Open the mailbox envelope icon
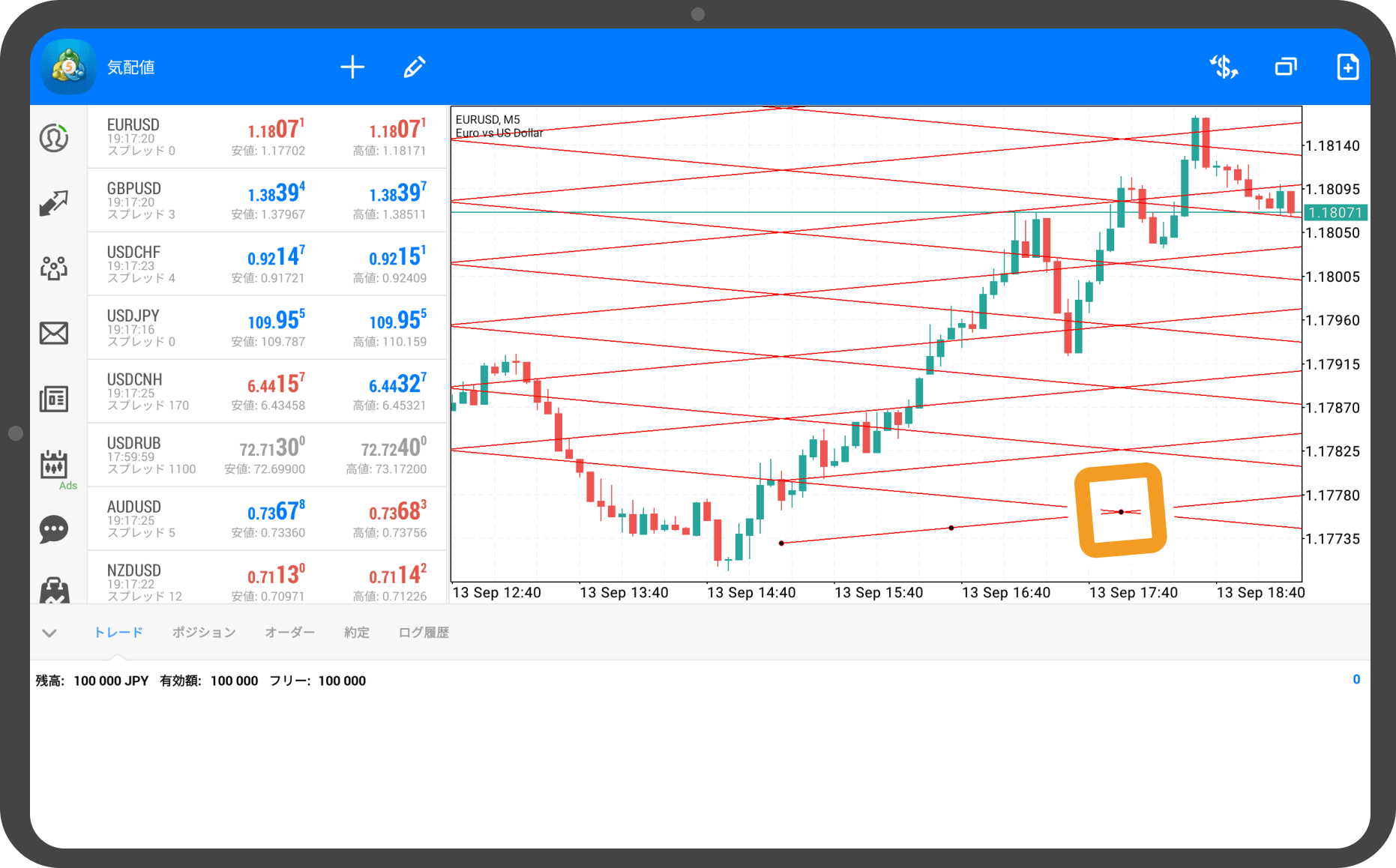The height and width of the screenshot is (868, 1396). click(x=54, y=333)
